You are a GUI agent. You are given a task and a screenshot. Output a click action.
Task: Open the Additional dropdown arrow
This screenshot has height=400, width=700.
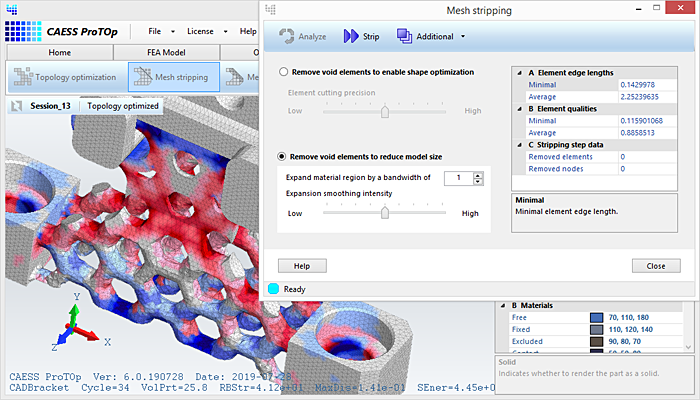pyautogui.click(x=463, y=37)
